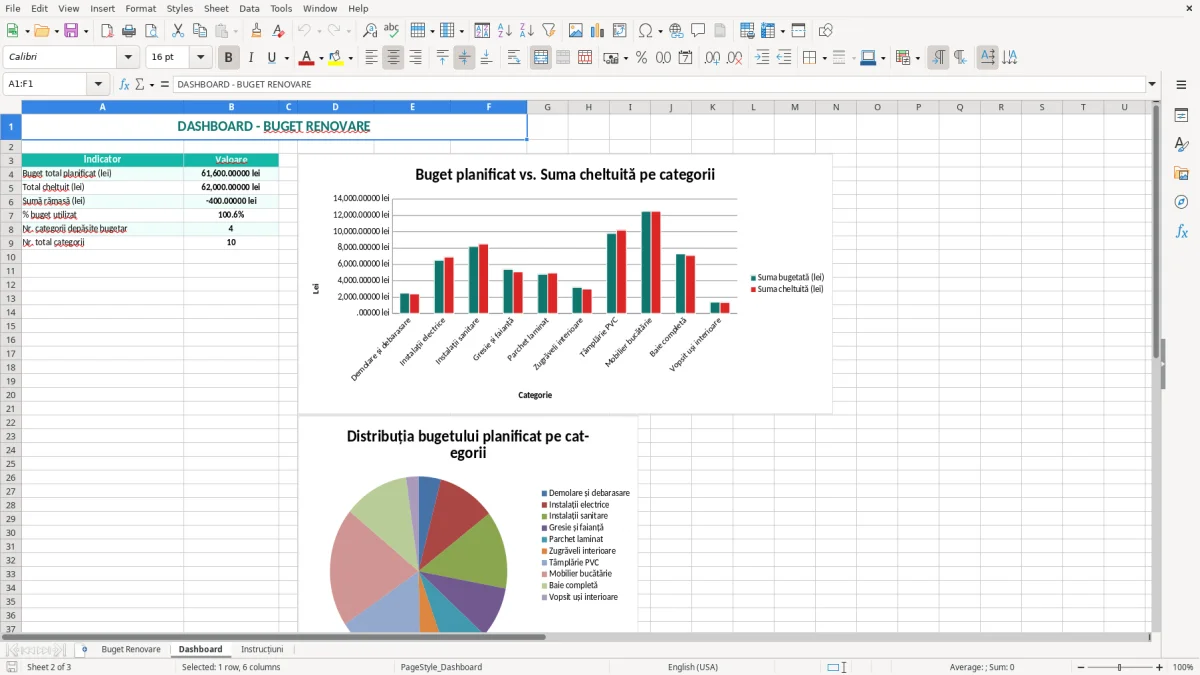Open the Paste options dropdown arrow
This screenshot has height=675, width=1200.
point(235,31)
